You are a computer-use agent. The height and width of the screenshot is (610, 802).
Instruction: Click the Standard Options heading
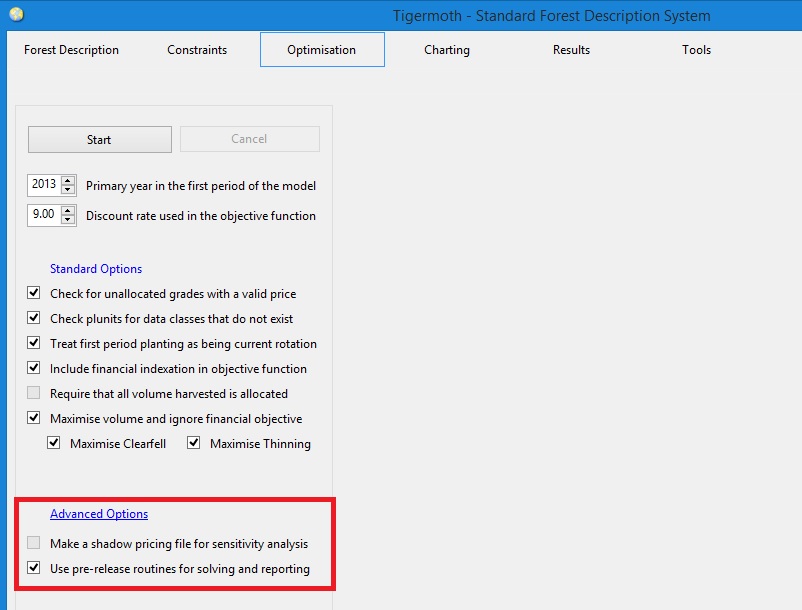click(96, 269)
